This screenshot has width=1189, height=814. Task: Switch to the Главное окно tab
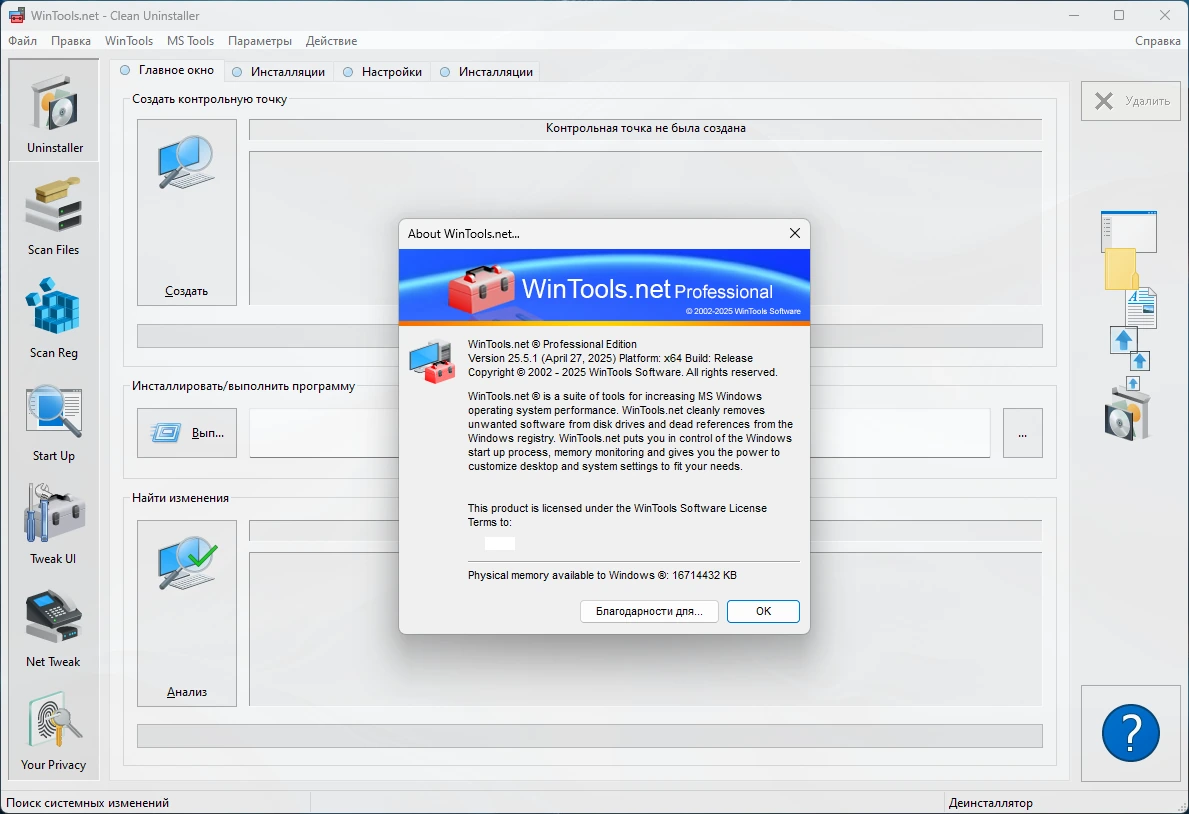168,71
